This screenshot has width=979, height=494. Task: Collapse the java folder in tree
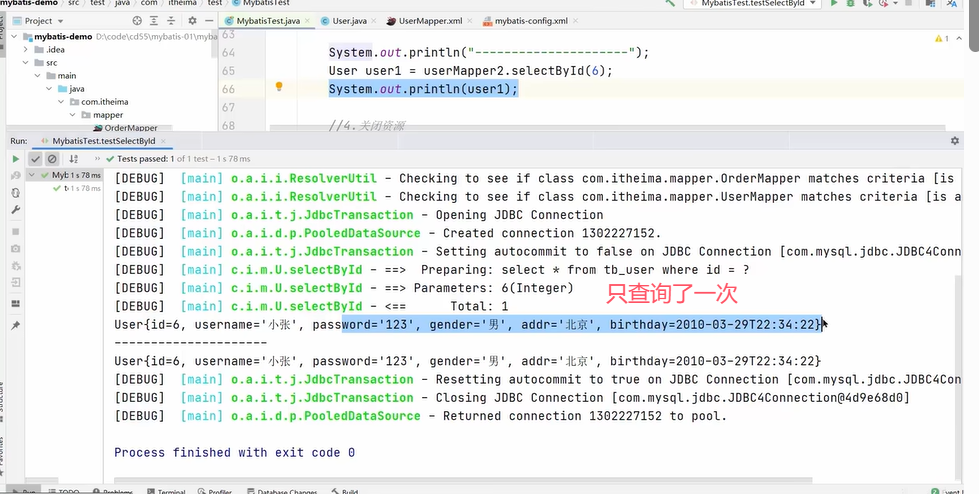click(49, 89)
